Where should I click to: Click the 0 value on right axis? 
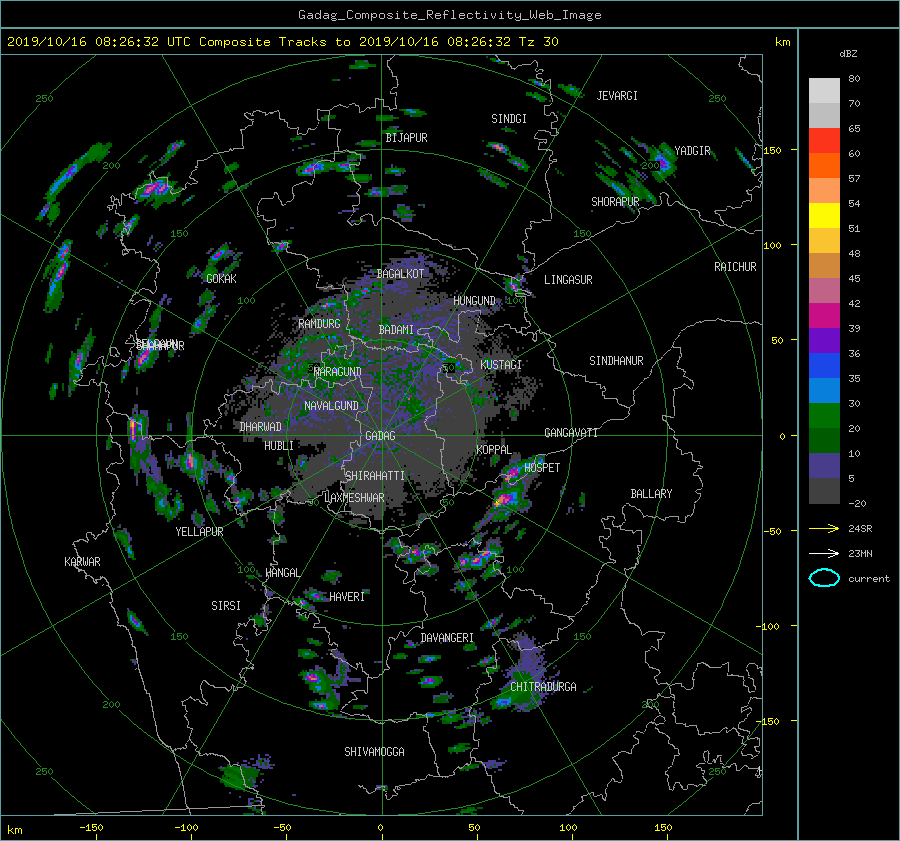coord(782,436)
